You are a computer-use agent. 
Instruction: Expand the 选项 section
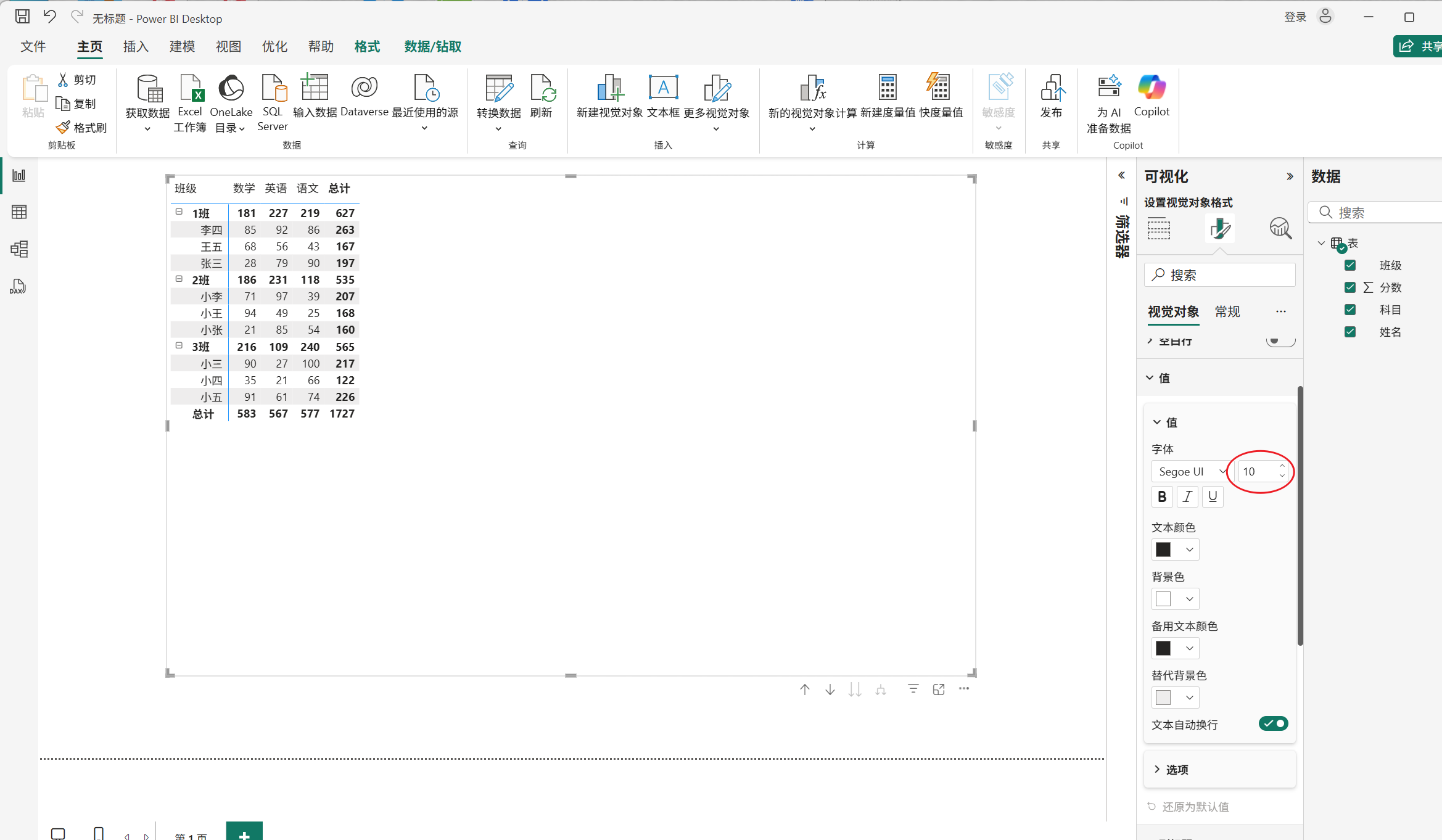(x=1176, y=770)
